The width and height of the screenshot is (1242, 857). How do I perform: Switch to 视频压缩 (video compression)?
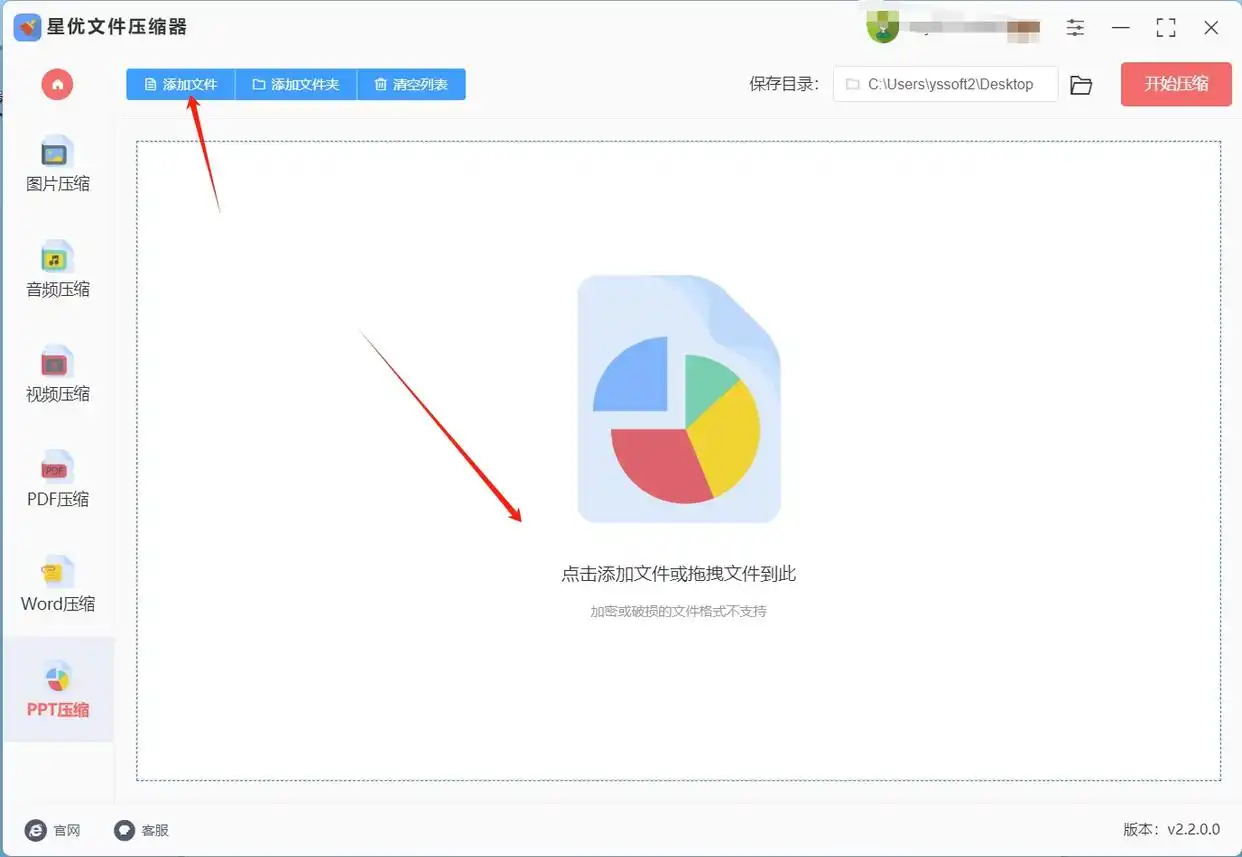click(57, 377)
